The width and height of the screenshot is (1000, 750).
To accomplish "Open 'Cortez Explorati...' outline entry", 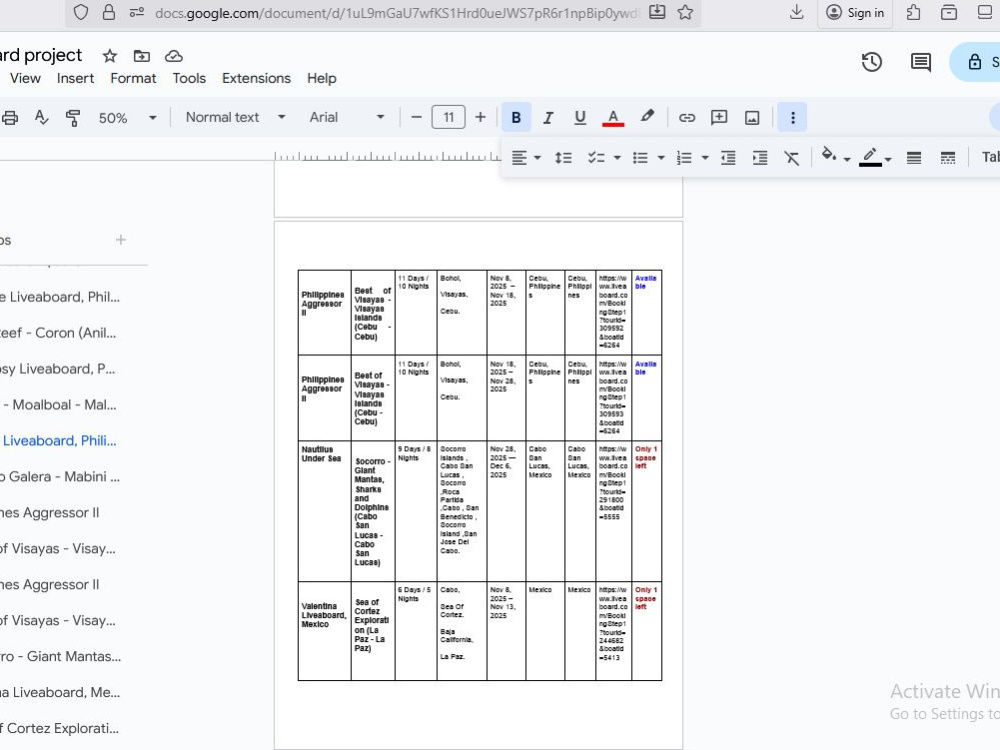I will pos(59,728).
